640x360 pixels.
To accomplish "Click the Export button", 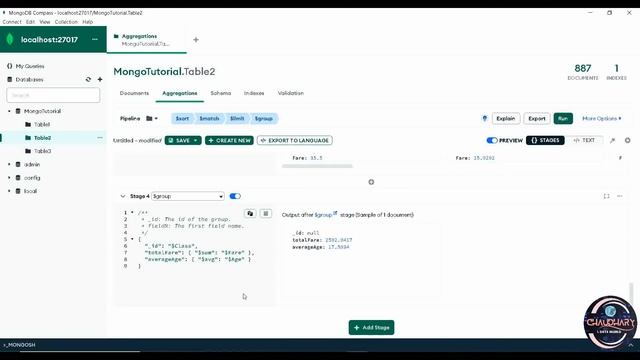I will (537, 118).
